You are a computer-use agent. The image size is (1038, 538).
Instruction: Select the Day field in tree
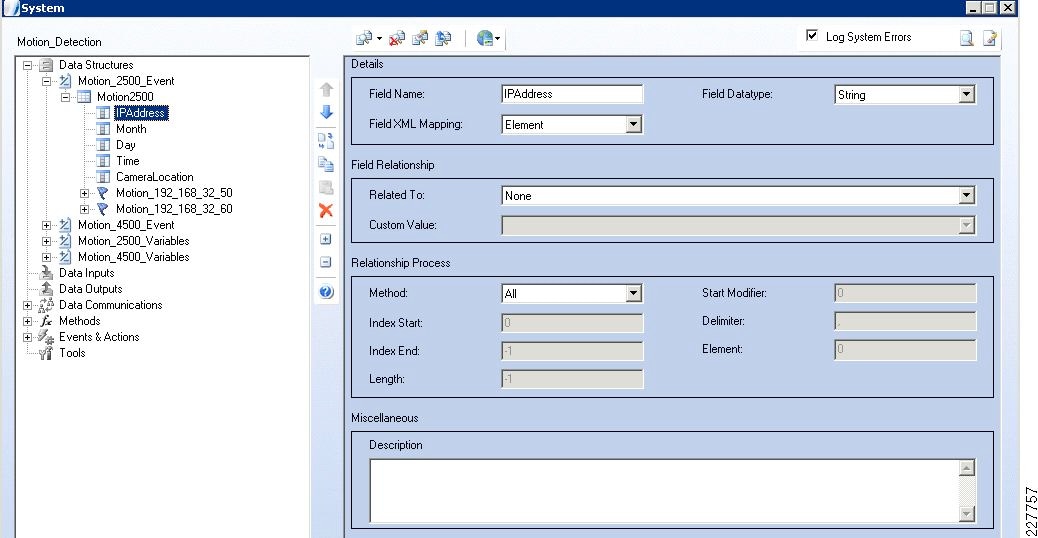point(126,145)
